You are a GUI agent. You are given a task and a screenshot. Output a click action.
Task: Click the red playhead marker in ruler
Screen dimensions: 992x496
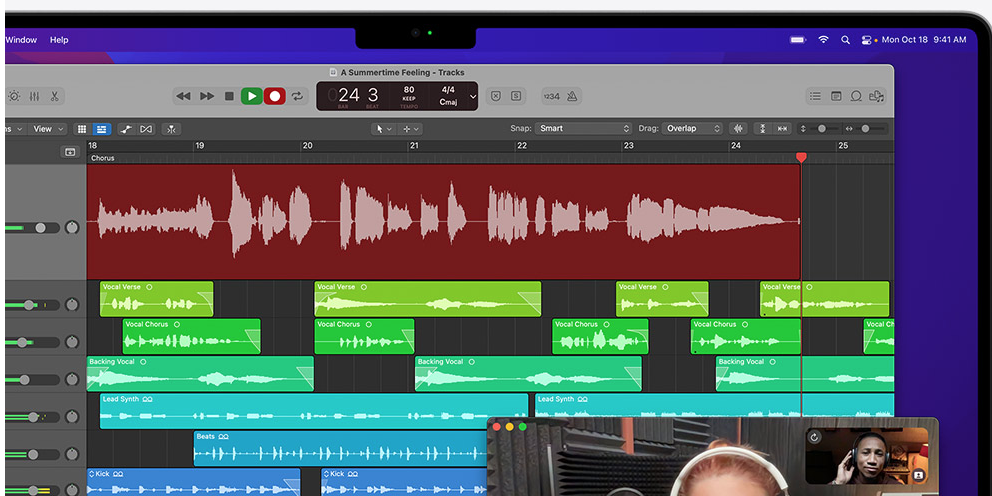point(801,157)
